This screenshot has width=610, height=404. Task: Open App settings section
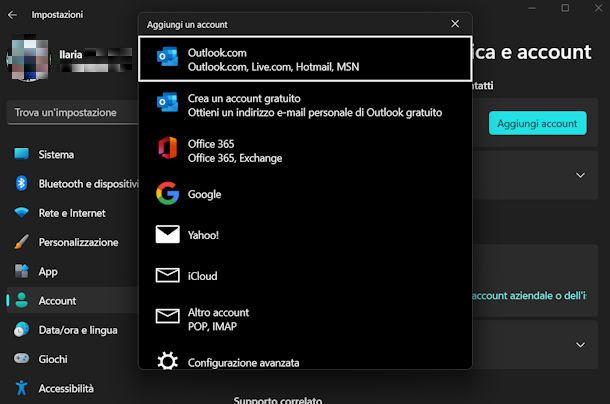pos(72,271)
